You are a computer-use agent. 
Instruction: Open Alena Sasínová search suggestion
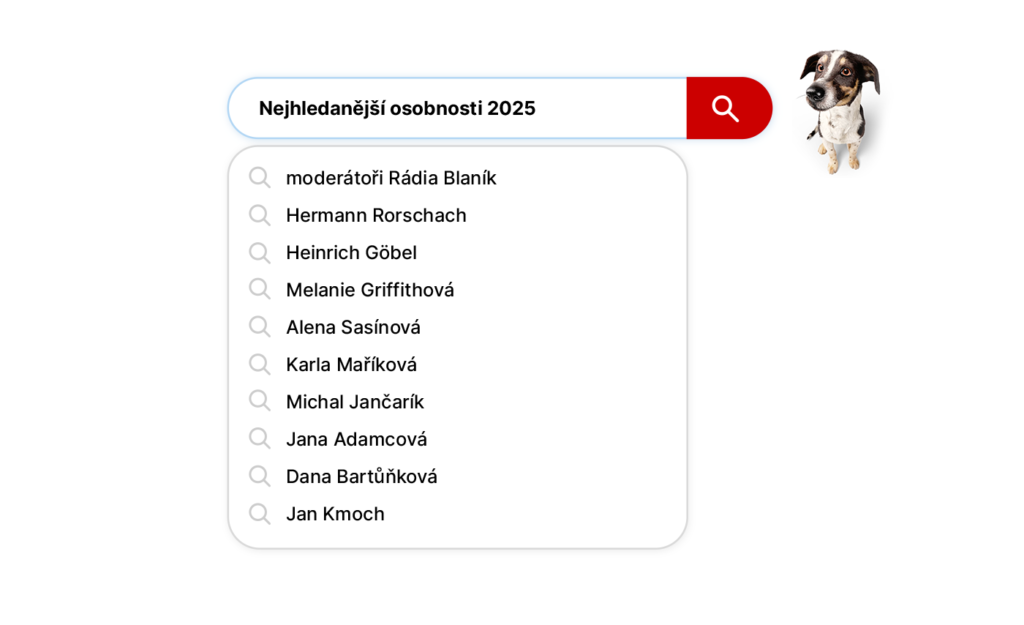pyautogui.click(x=353, y=327)
